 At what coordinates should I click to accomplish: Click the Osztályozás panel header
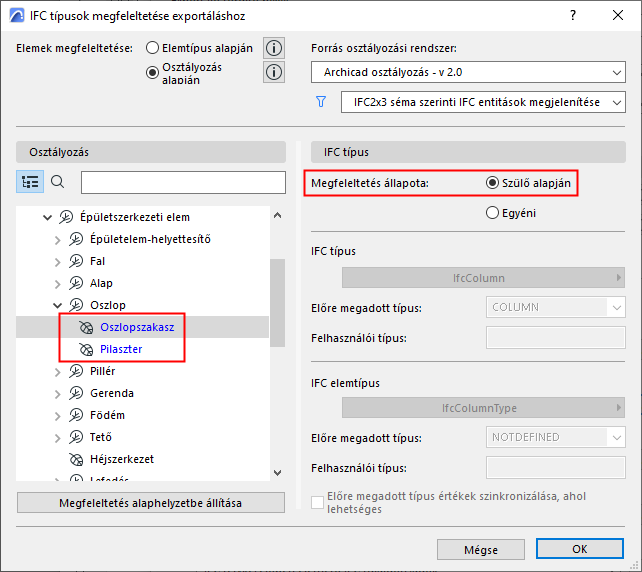pos(151,152)
